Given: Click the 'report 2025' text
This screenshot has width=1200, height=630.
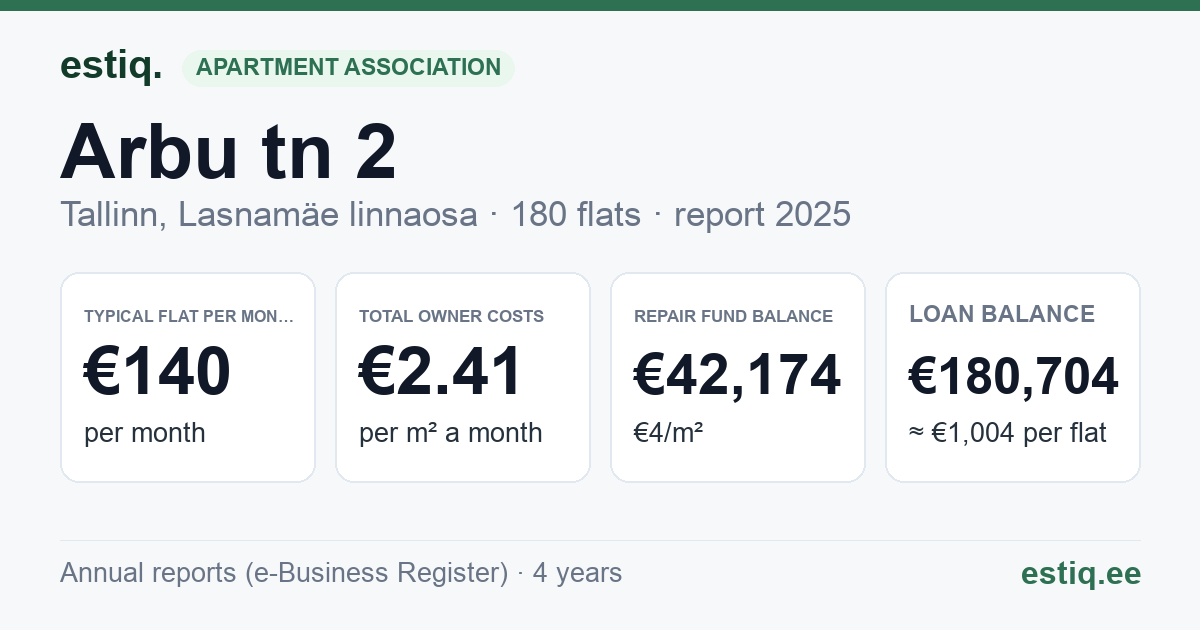Looking at the screenshot, I should [x=762, y=214].
